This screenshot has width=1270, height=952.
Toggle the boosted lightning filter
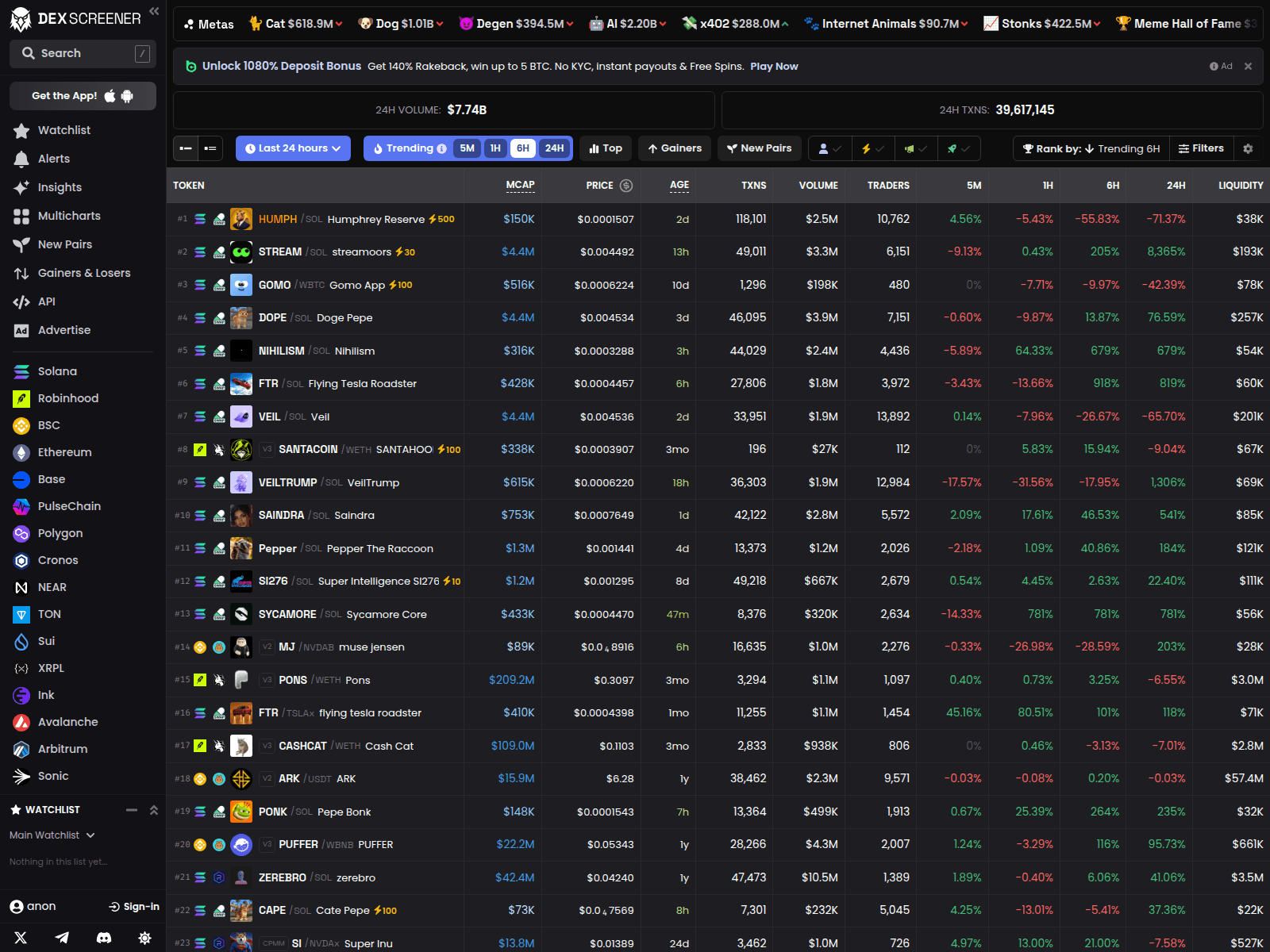(x=873, y=148)
